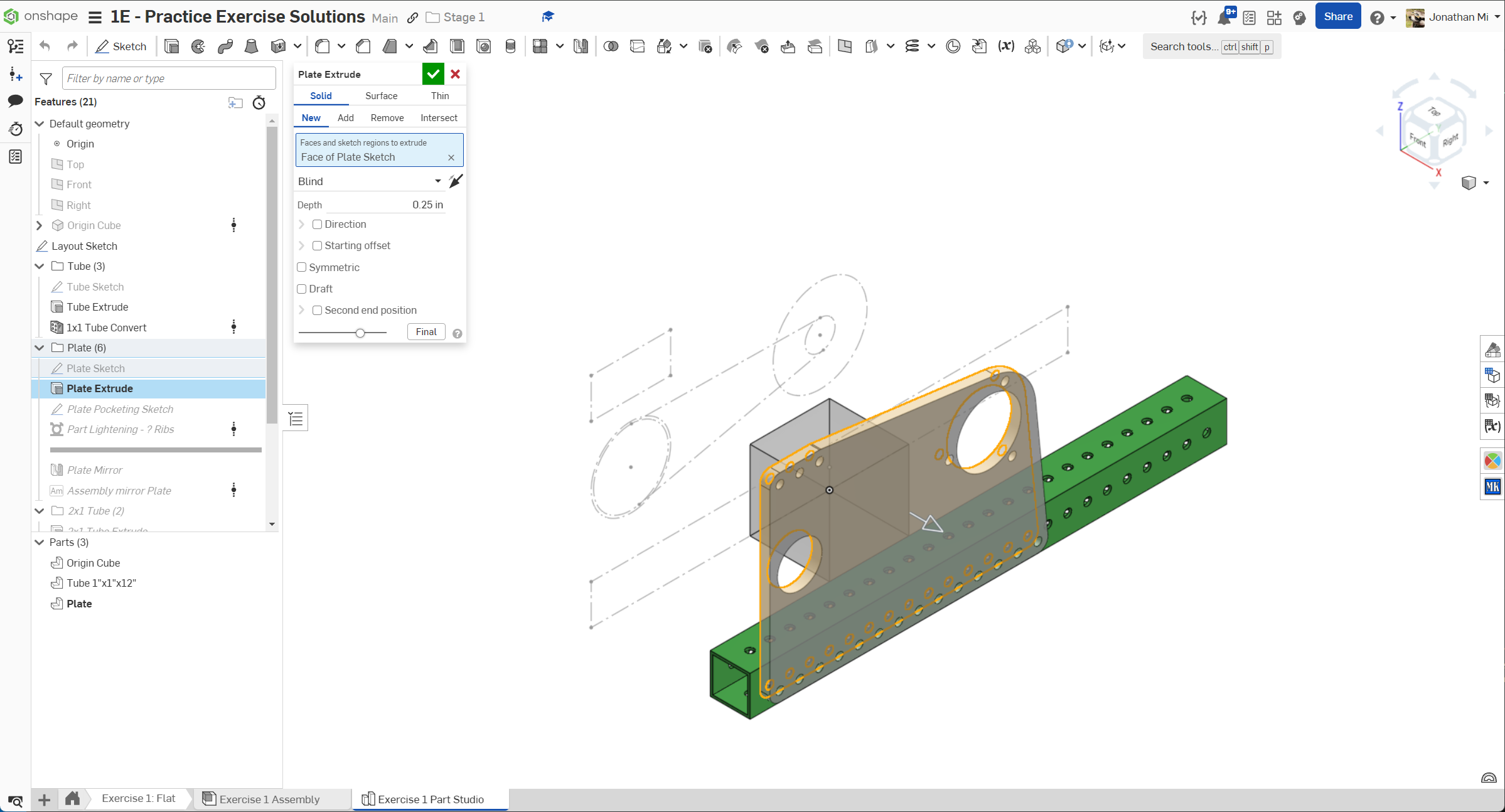The height and width of the screenshot is (812, 1505).
Task: Click the Share button
Action: coord(1337,17)
